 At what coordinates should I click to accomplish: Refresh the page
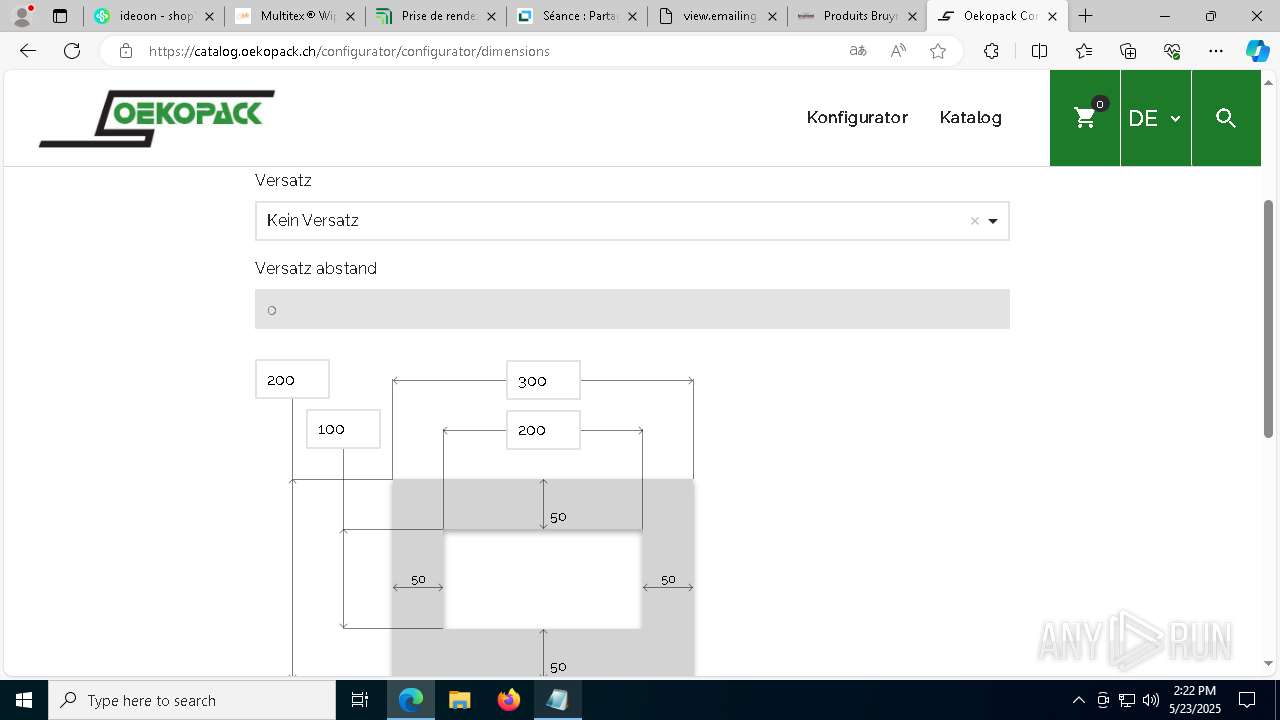72,51
